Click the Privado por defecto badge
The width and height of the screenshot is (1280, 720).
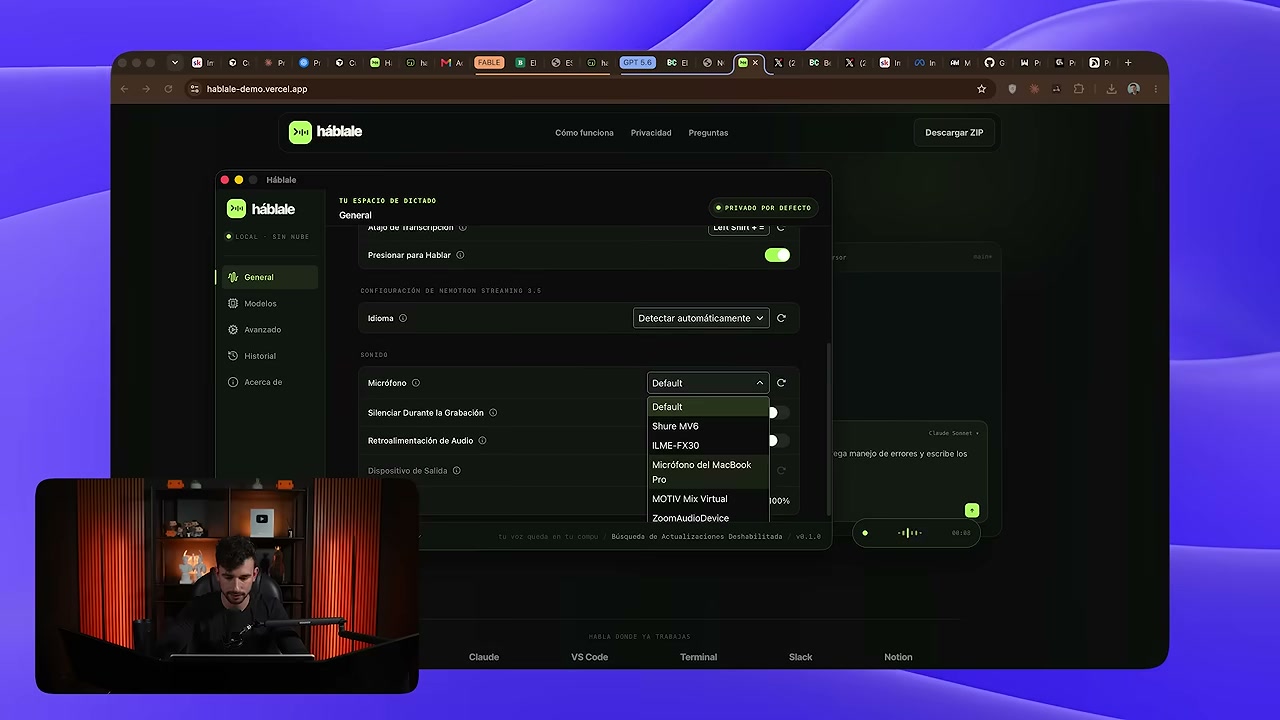[762, 208]
